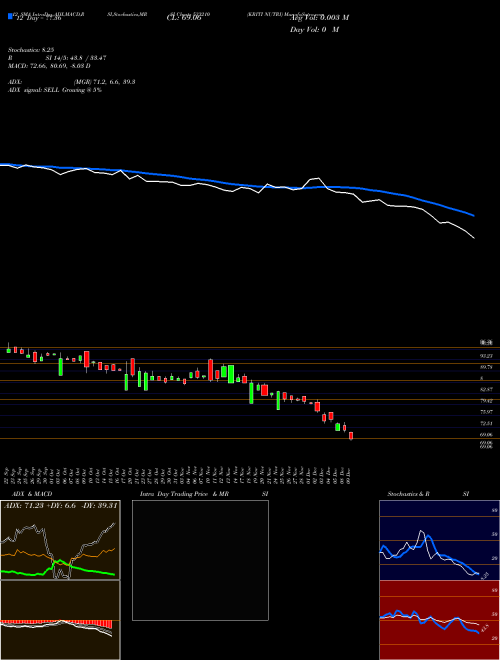Click the 'ADX signal: SELL Growing @ 5%' text
The height and width of the screenshot is (660, 500).
point(55,90)
